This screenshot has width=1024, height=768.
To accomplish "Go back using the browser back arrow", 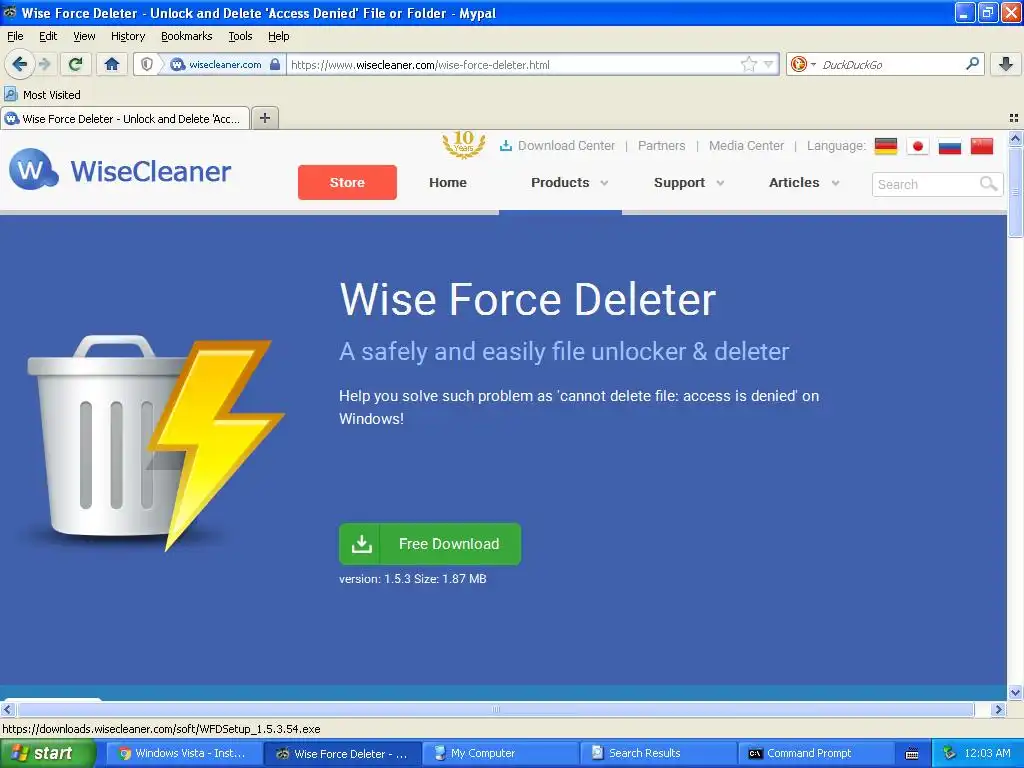I will pyautogui.click(x=19, y=64).
